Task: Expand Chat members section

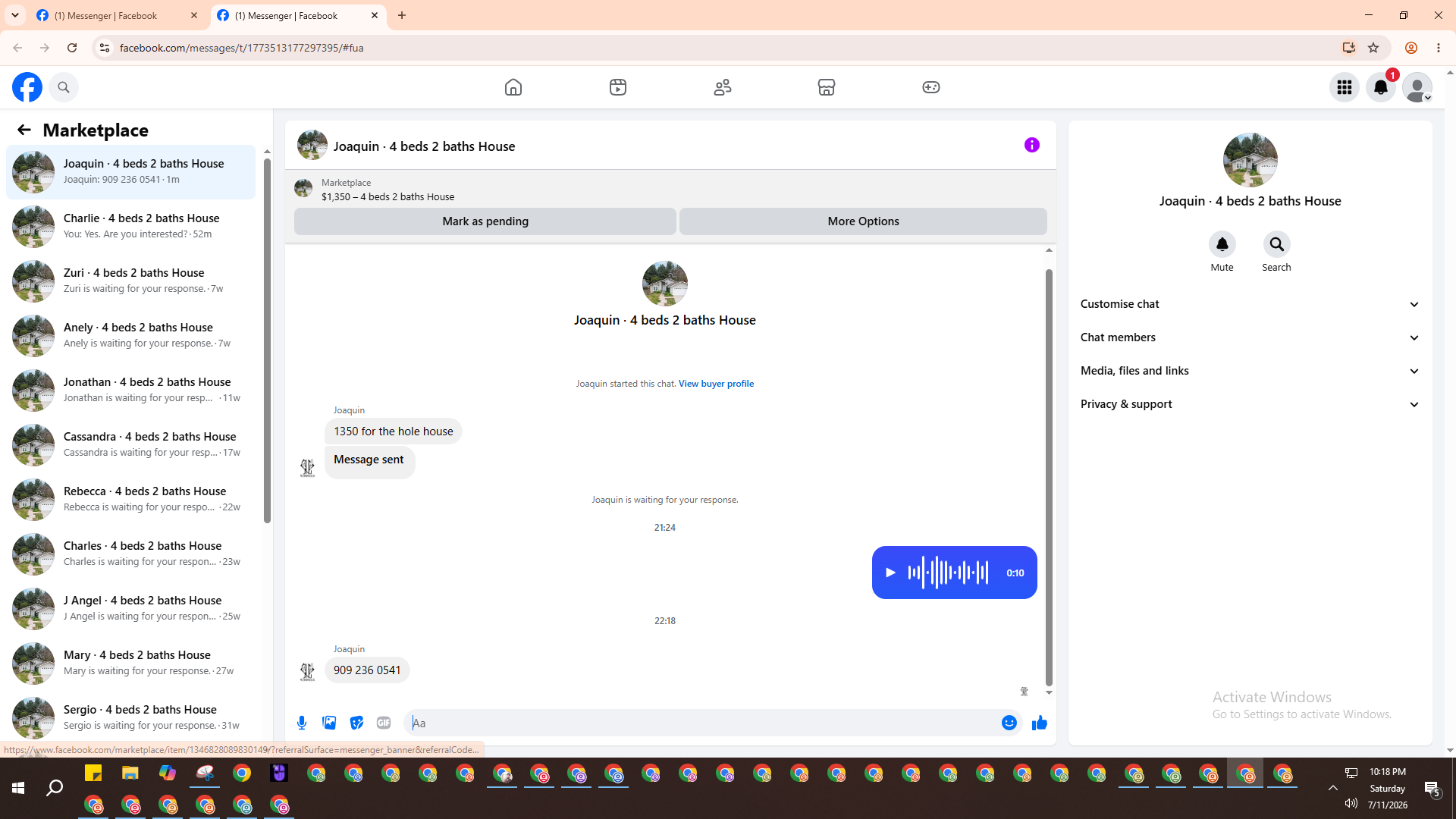Action: [1250, 337]
